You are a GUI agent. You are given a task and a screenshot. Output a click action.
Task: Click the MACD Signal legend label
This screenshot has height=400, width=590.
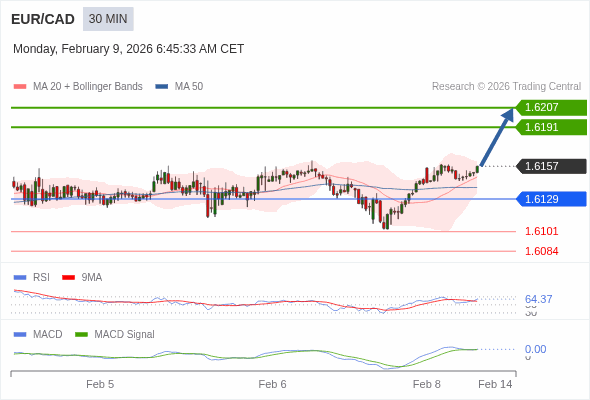[x=125, y=335]
